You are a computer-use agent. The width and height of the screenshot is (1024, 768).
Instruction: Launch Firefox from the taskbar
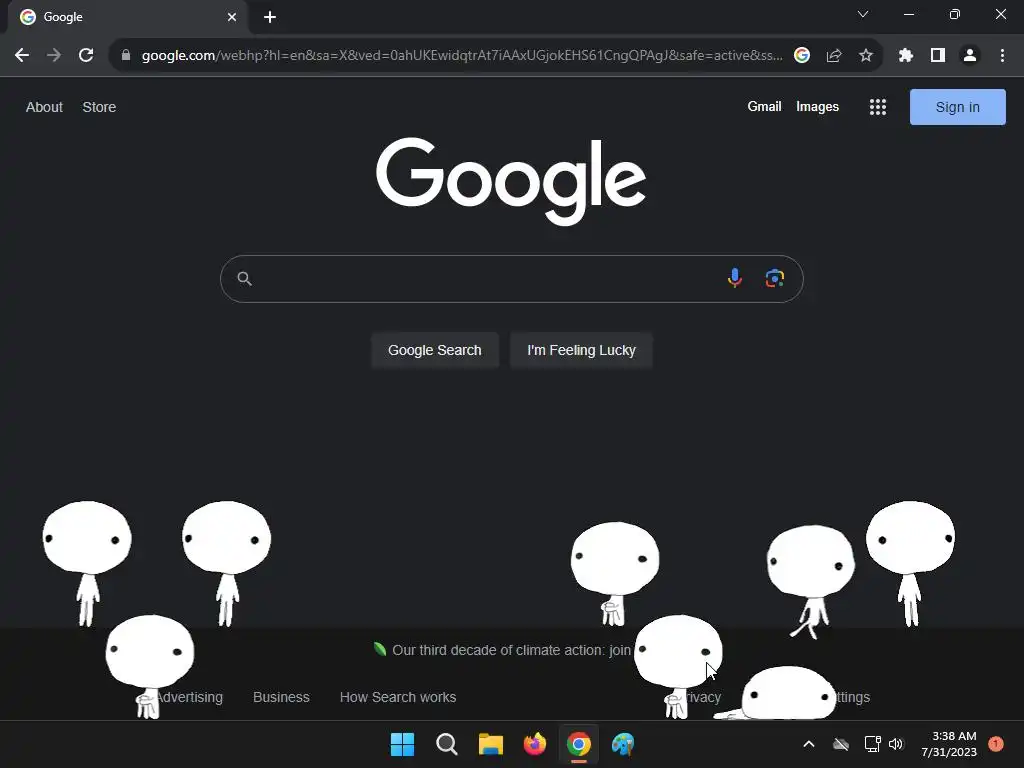click(535, 744)
